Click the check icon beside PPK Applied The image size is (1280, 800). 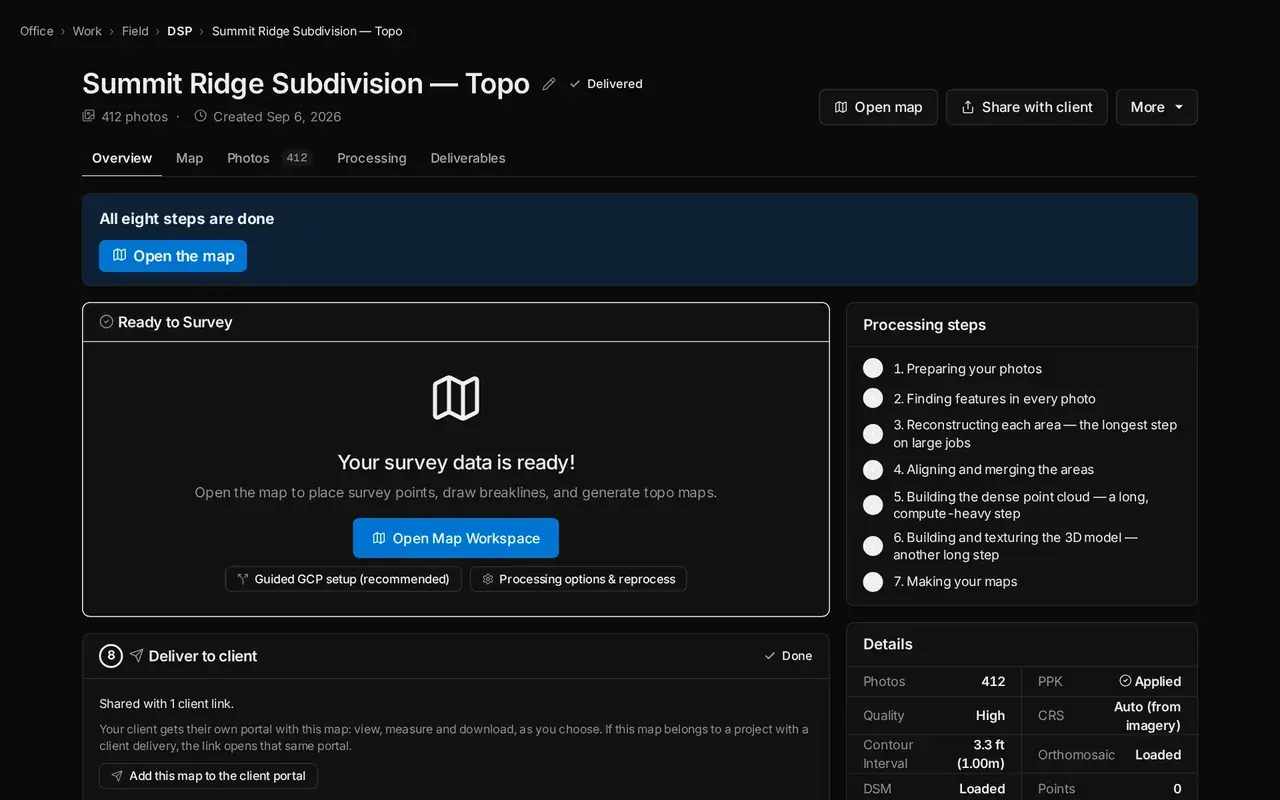tap(1125, 681)
